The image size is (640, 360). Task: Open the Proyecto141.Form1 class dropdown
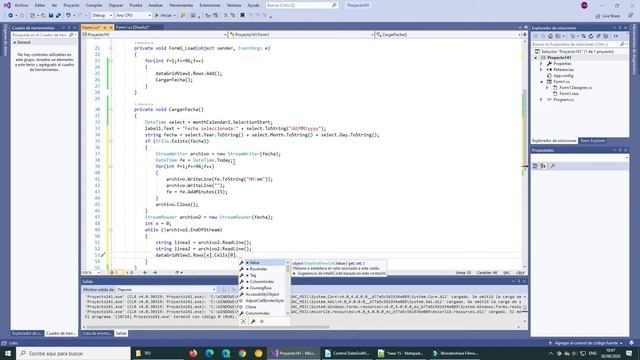click(x=301, y=35)
